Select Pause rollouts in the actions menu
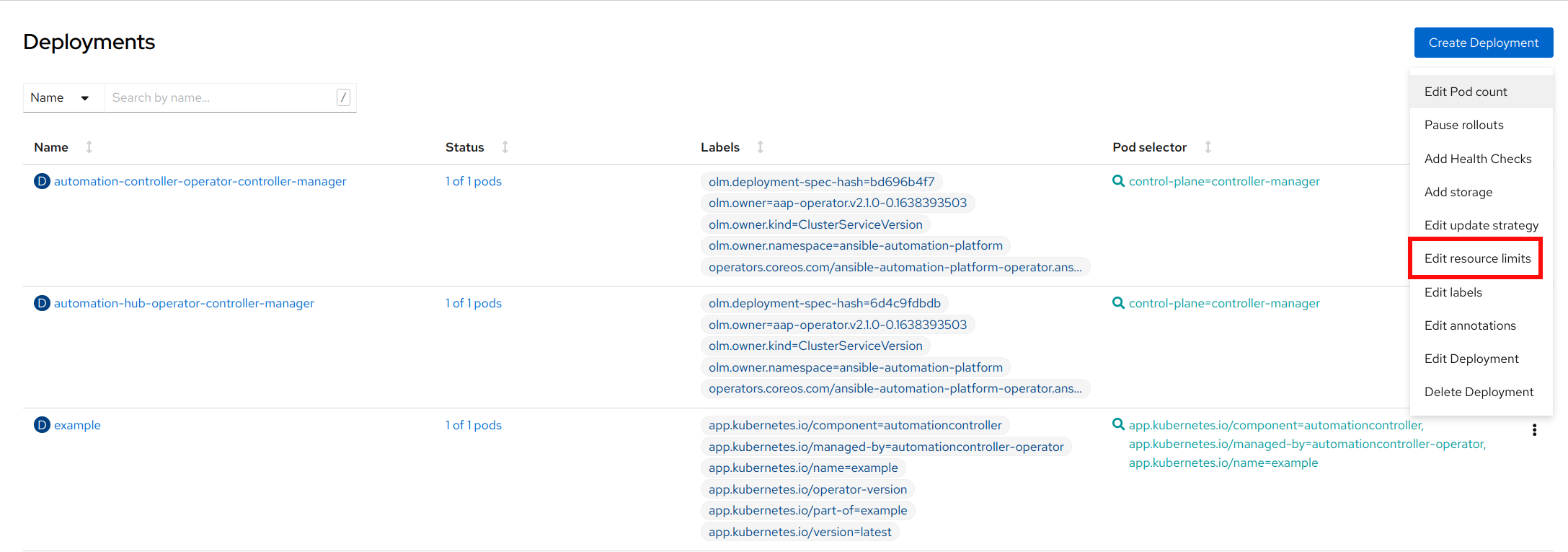The width and height of the screenshot is (1568, 552). pyautogui.click(x=1463, y=125)
